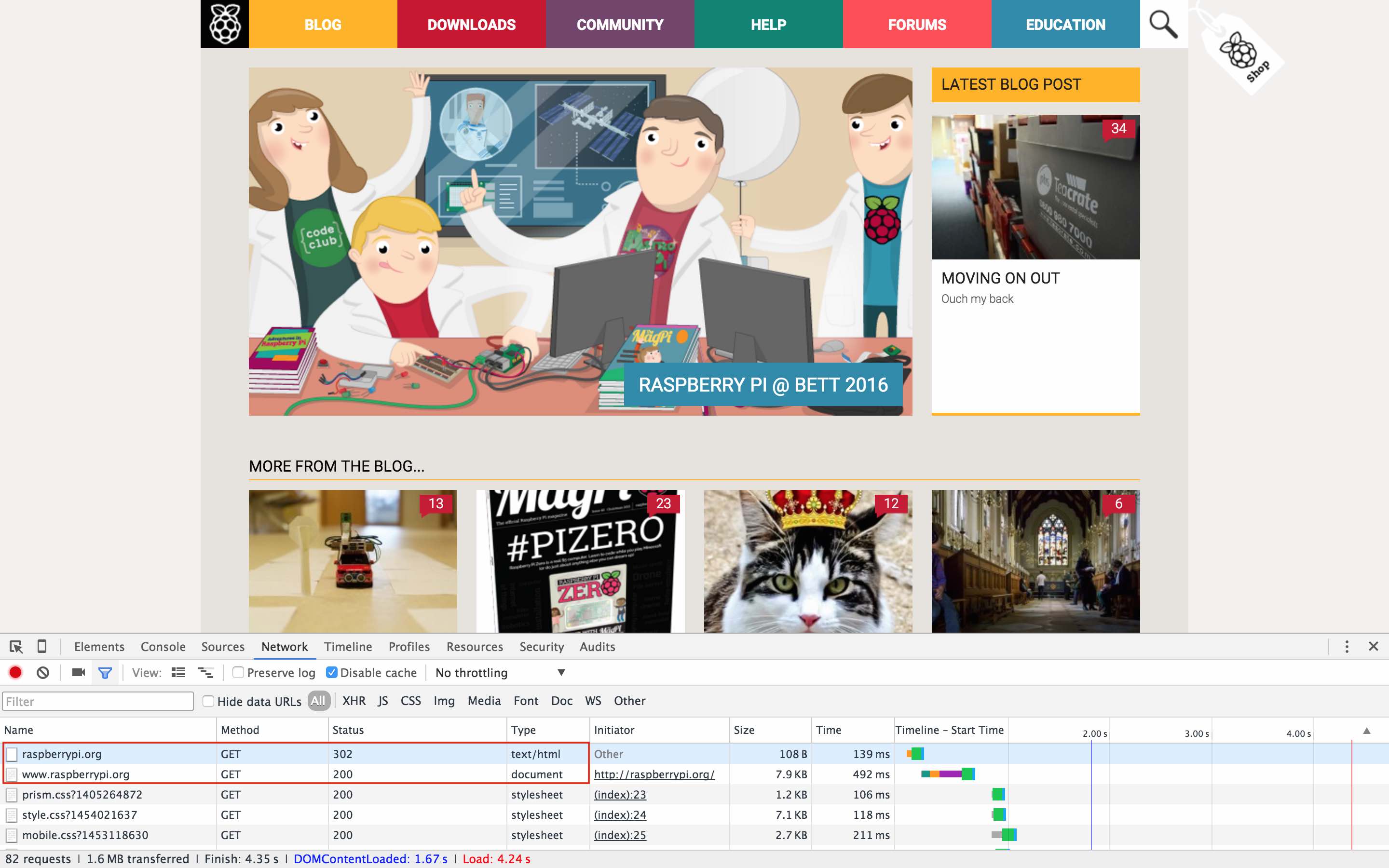Open the DevTools three-dot menu
This screenshot has height=868, width=1389.
coord(1347,646)
